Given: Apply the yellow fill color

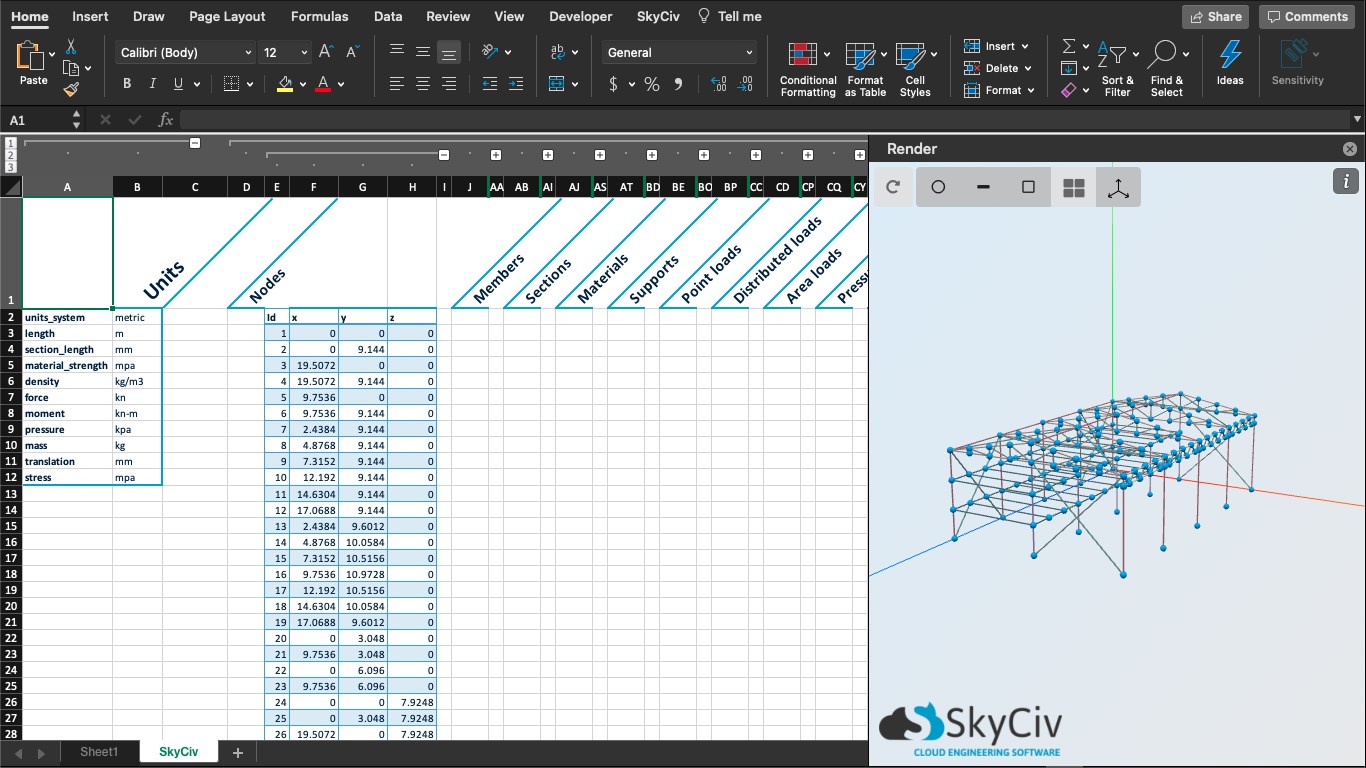Looking at the screenshot, I should click(285, 84).
